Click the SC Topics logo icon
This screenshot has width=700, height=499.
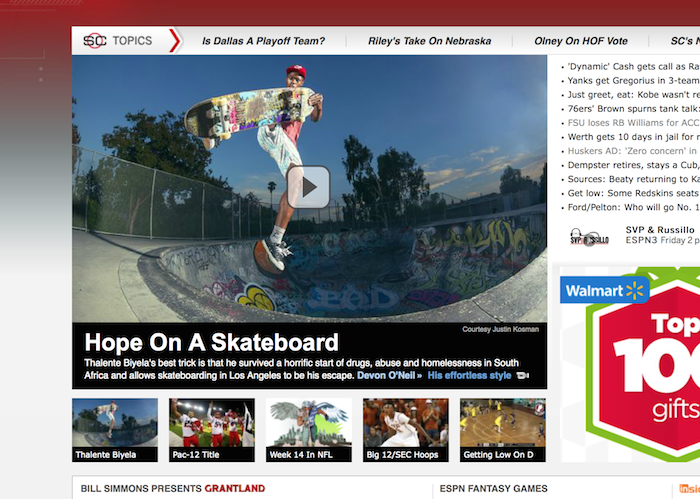95,41
